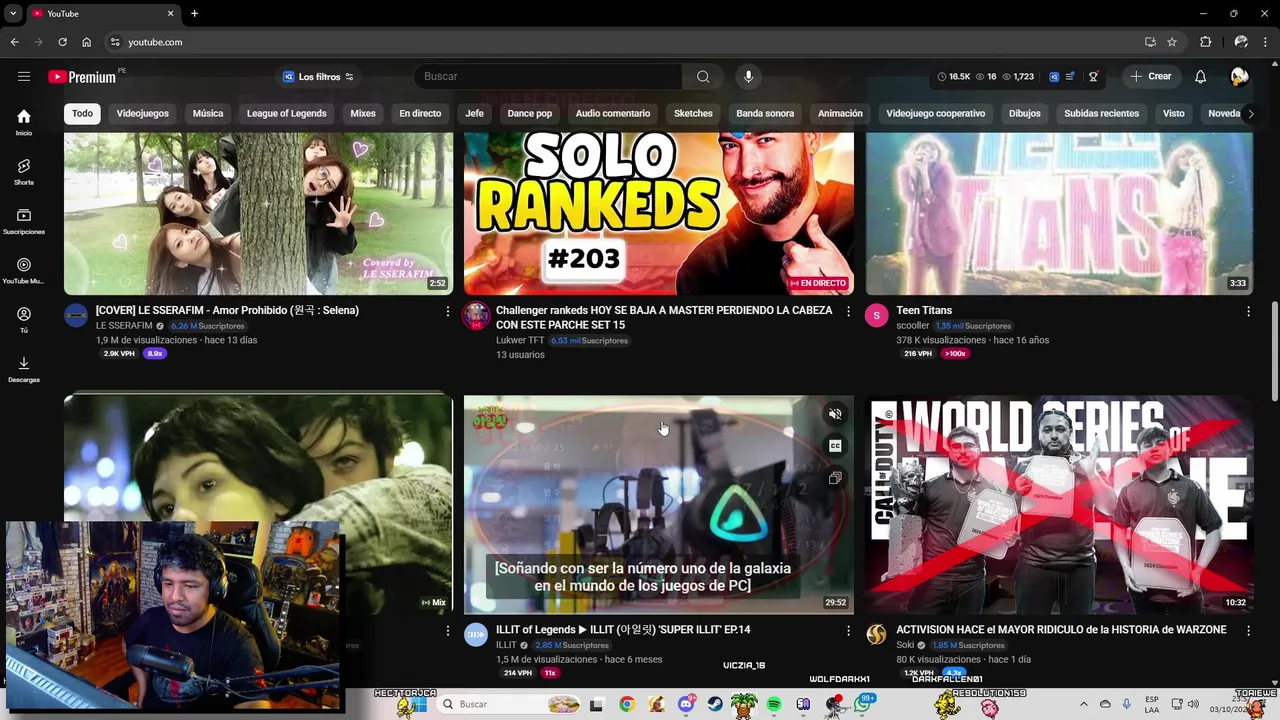Bookmark this page with the star

(x=1172, y=42)
